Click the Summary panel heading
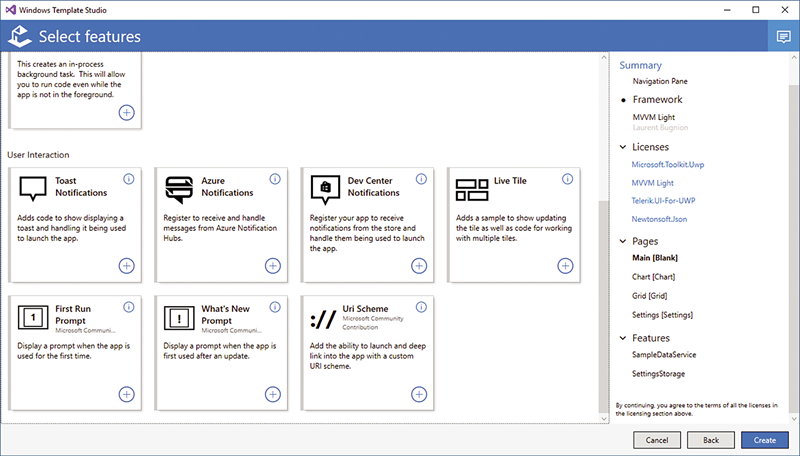 (x=640, y=65)
